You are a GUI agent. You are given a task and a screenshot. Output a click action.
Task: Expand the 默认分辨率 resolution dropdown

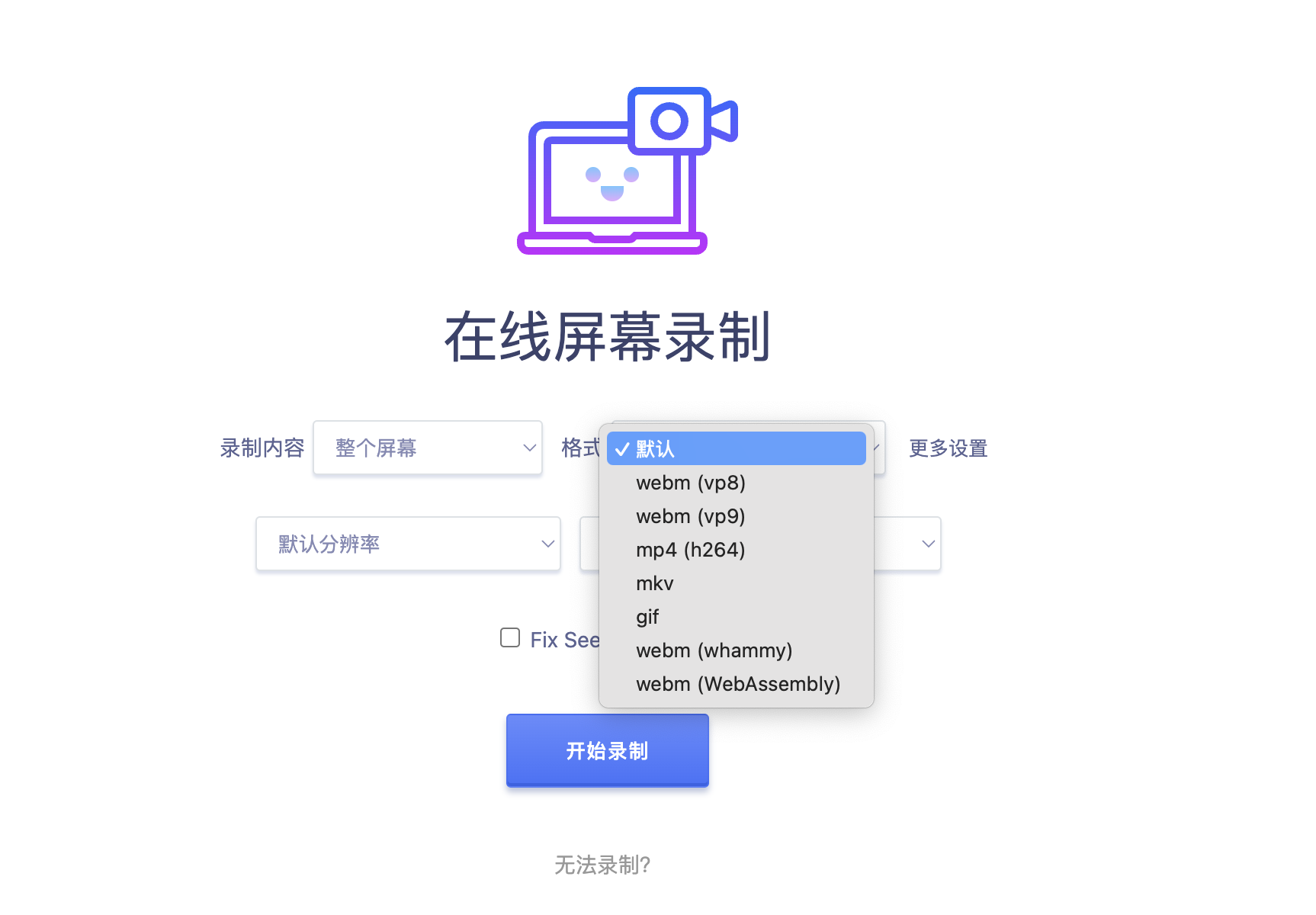408,544
